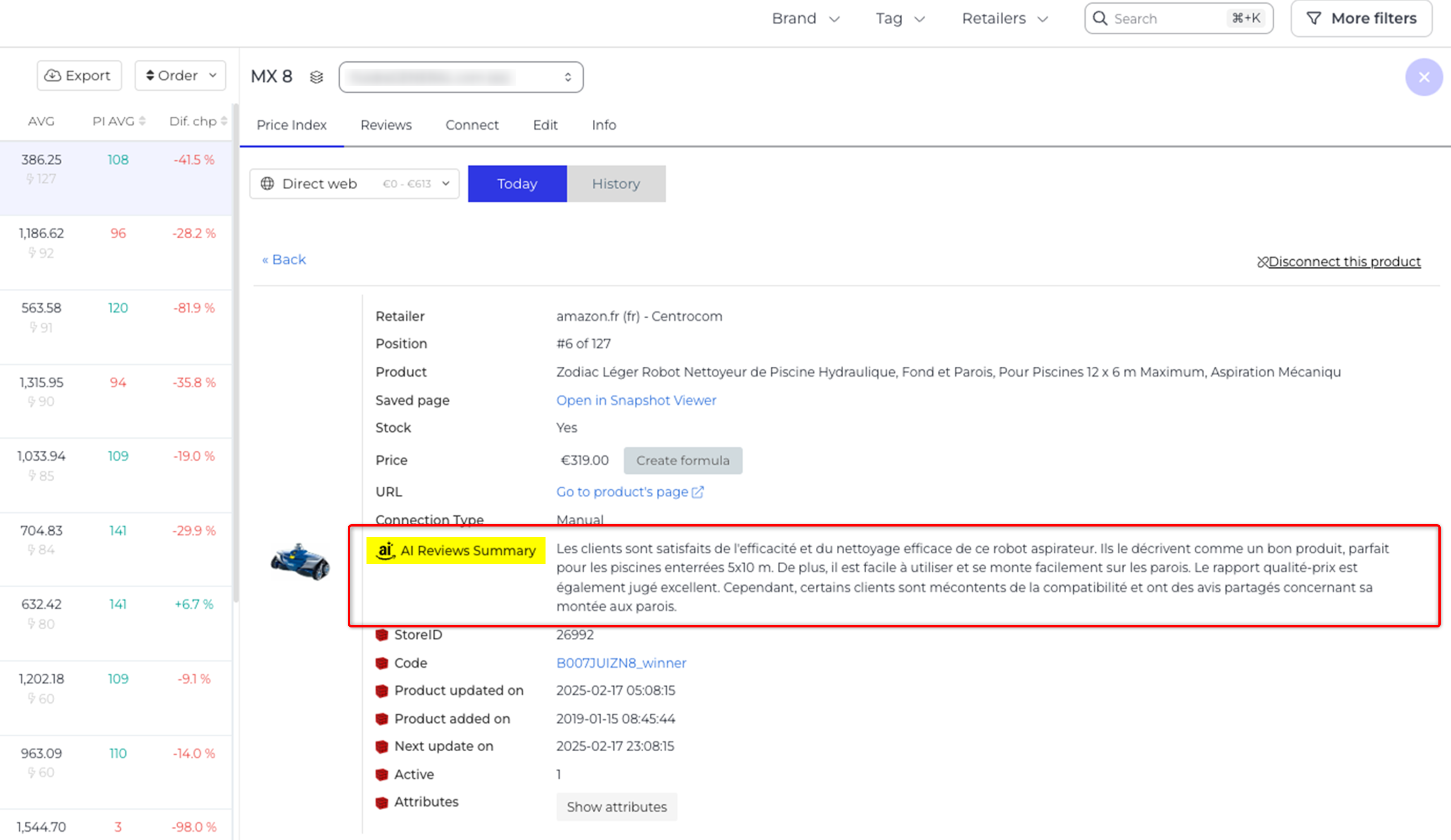Click the magnifier icon in the Search box
This screenshot has width=1451, height=840.
tap(1100, 18)
